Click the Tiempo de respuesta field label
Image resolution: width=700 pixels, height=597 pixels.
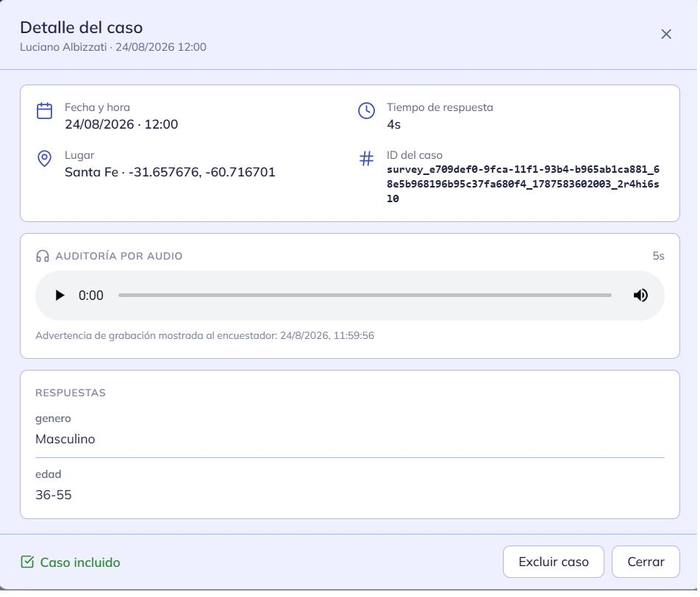[x=440, y=107]
